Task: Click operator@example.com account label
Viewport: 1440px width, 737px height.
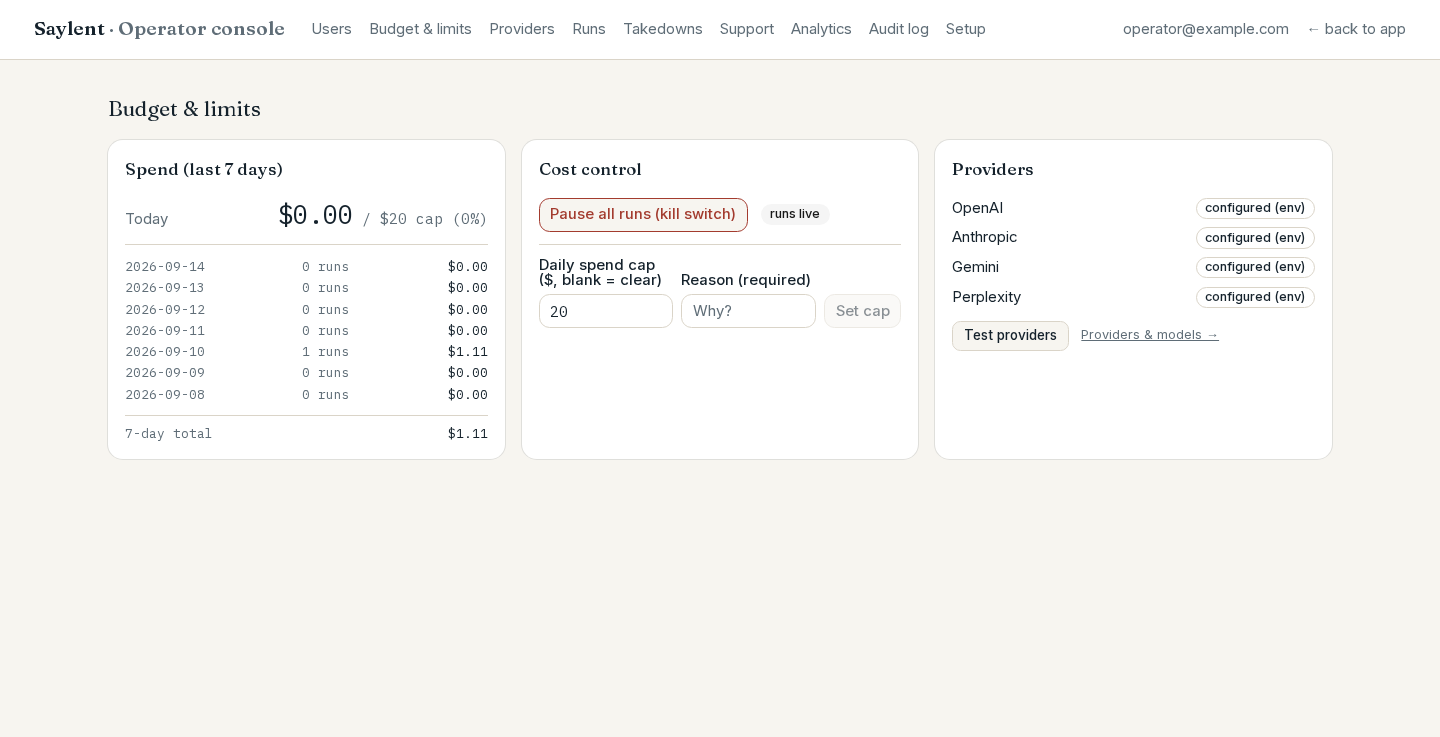Action: pyautogui.click(x=1206, y=29)
